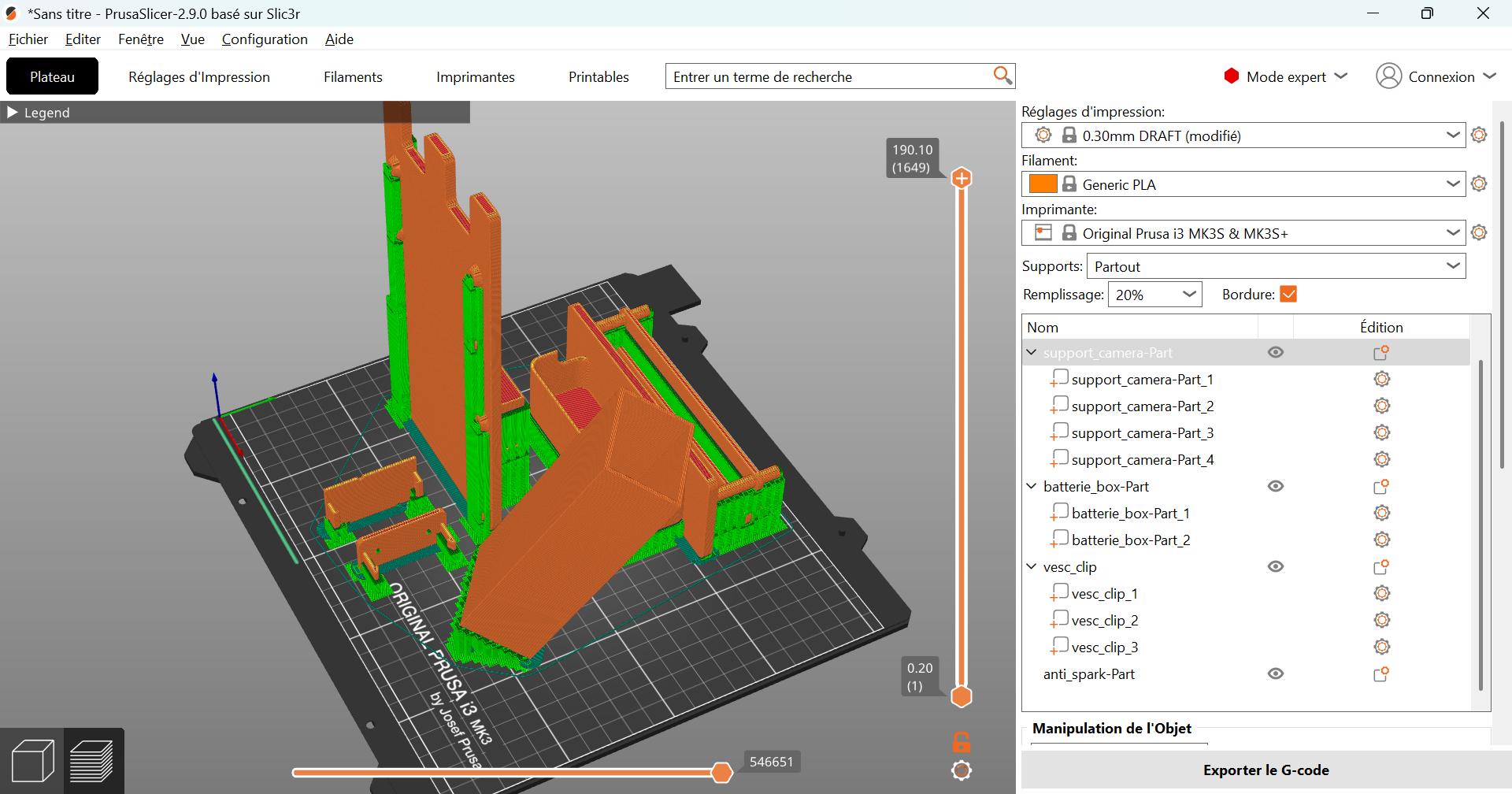Viewport: 1512px width, 794px height.
Task: Open settings gear for vesc_clip_3
Action: coord(1381,647)
